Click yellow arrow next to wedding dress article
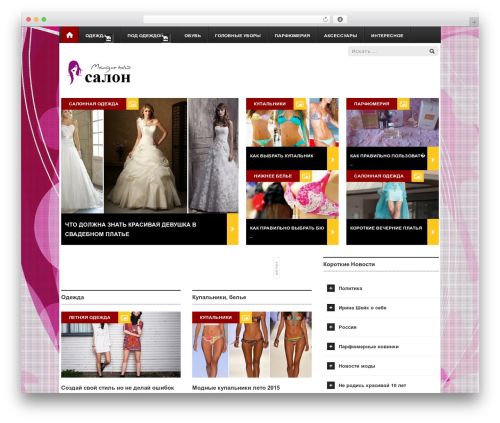Screen dimensions: 500x423 point(233,229)
